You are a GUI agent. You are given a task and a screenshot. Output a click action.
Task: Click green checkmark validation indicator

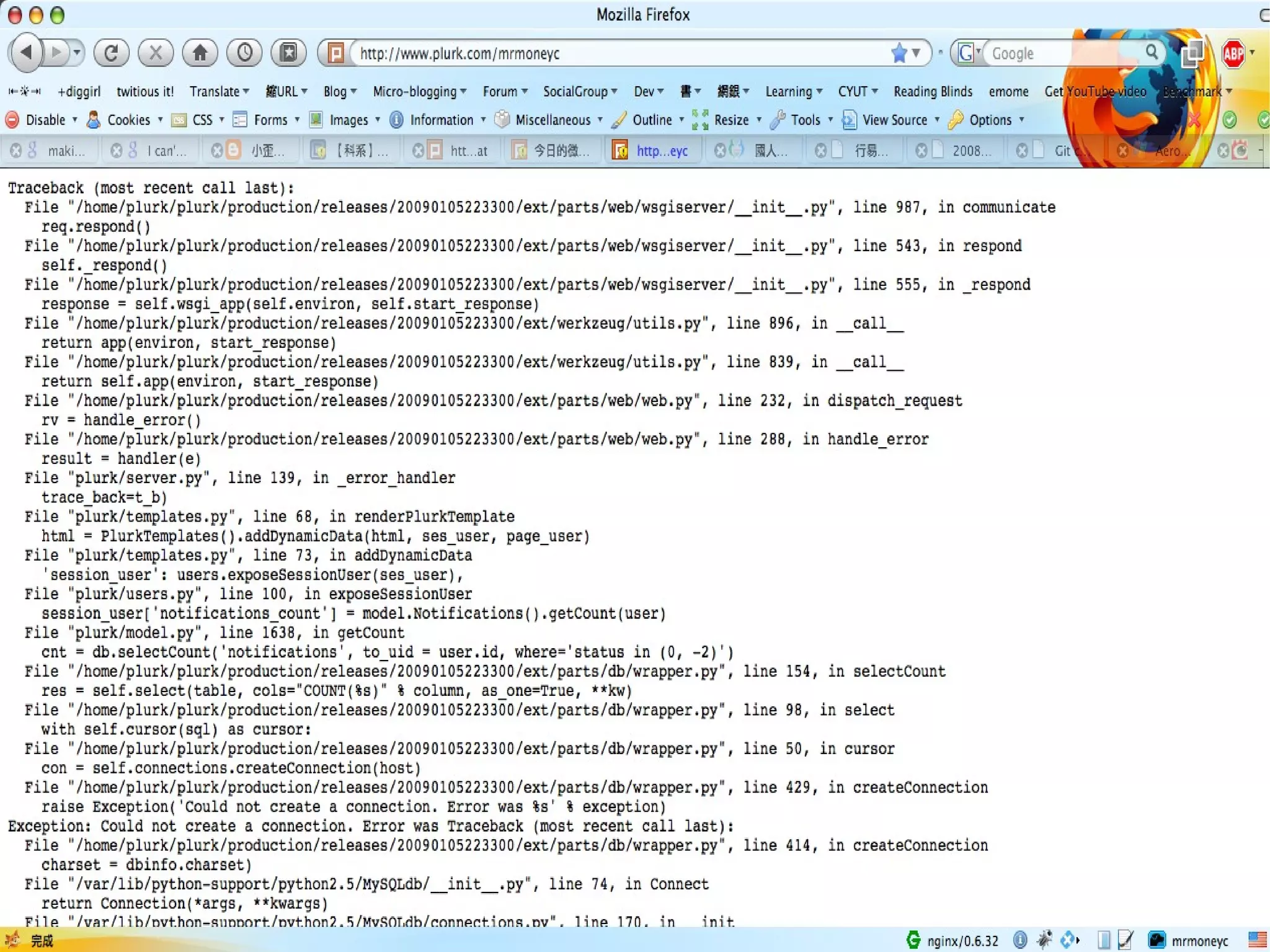(1230, 120)
